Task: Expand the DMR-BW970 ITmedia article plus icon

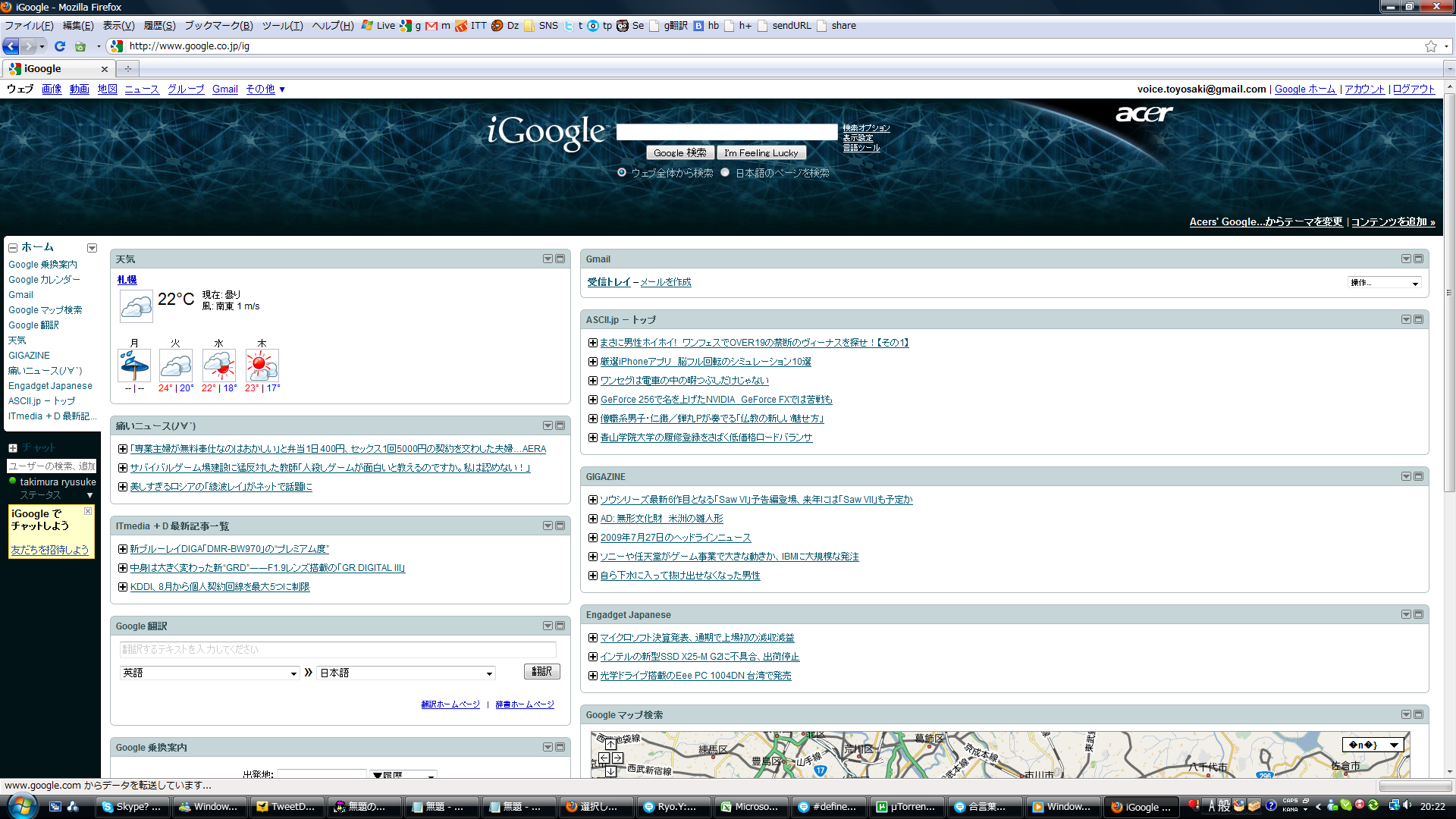Action: pyautogui.click(x=123, y=549)
